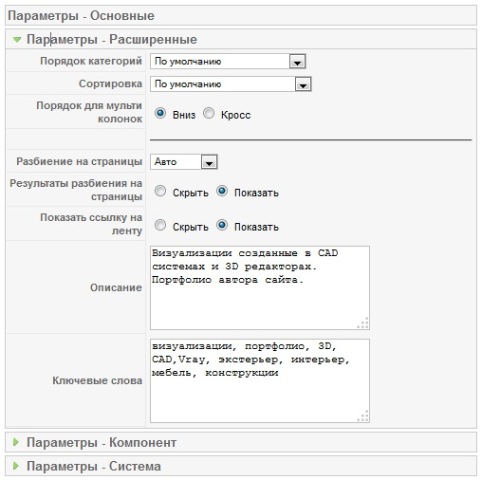Expand the green arrow beside Параметры - Компонент
This screenshot has width=482, height=480.
pos(16,442)
